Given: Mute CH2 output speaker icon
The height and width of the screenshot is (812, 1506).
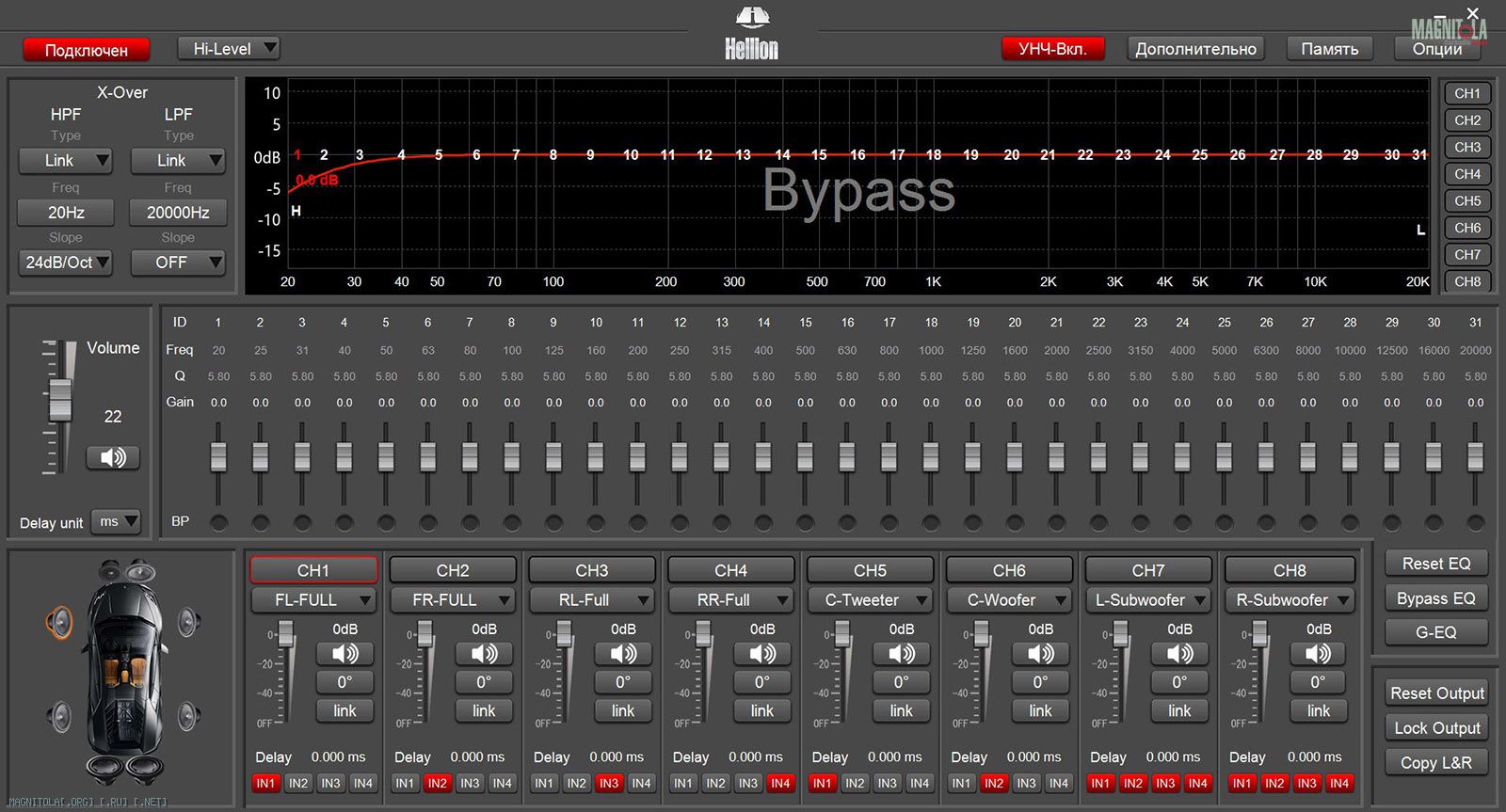Looking at the screenshot, I should click(484, 653).
